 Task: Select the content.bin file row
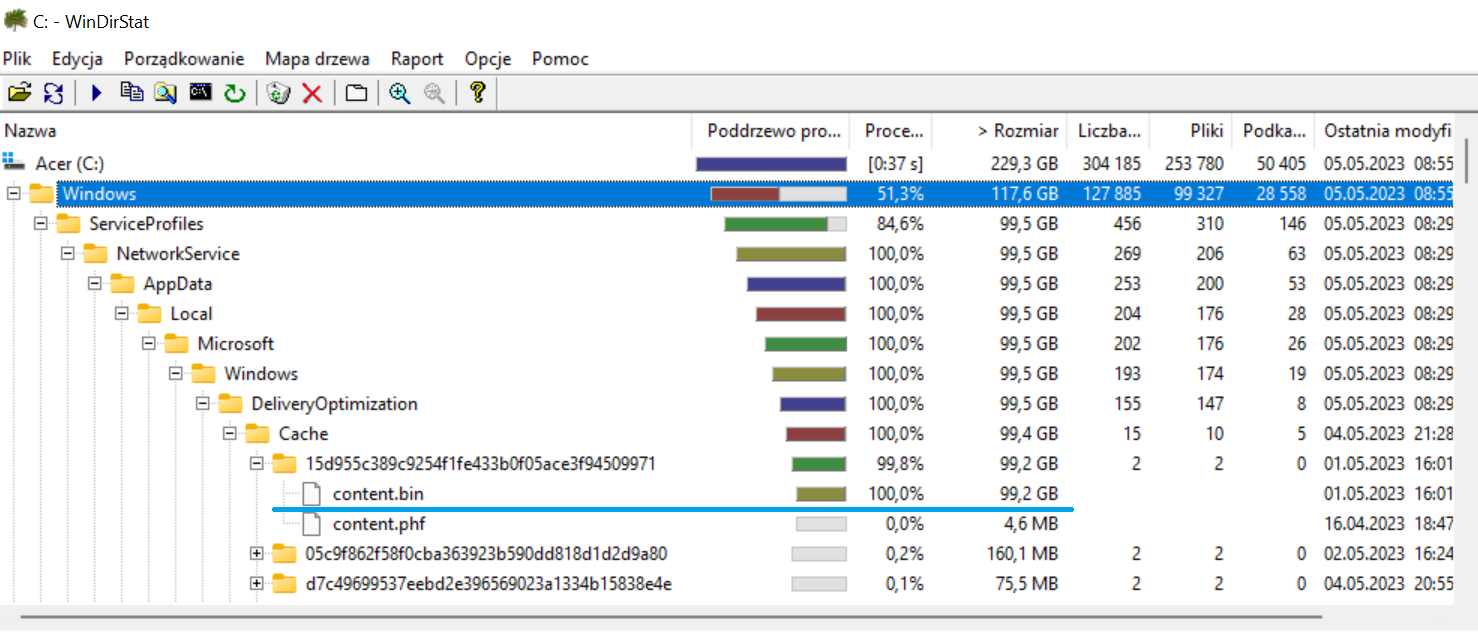728,493
